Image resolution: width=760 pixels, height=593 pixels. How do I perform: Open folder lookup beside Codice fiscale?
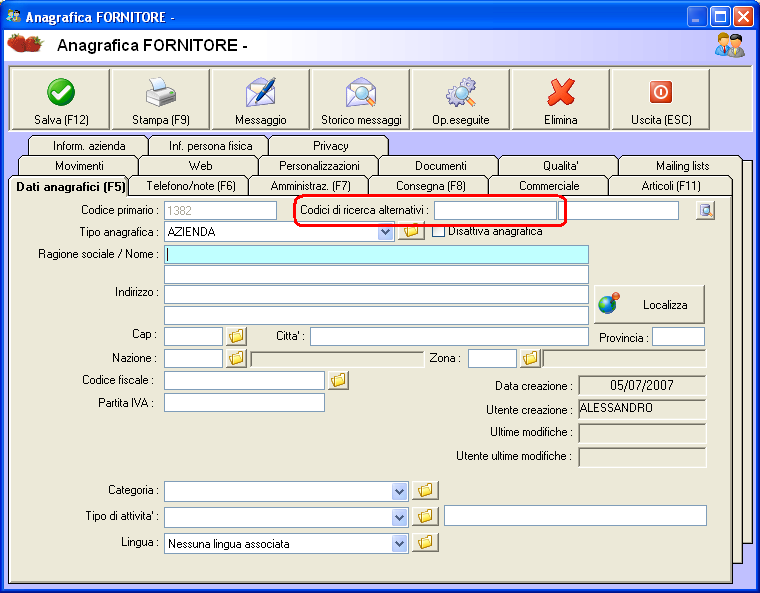[338, 380]
